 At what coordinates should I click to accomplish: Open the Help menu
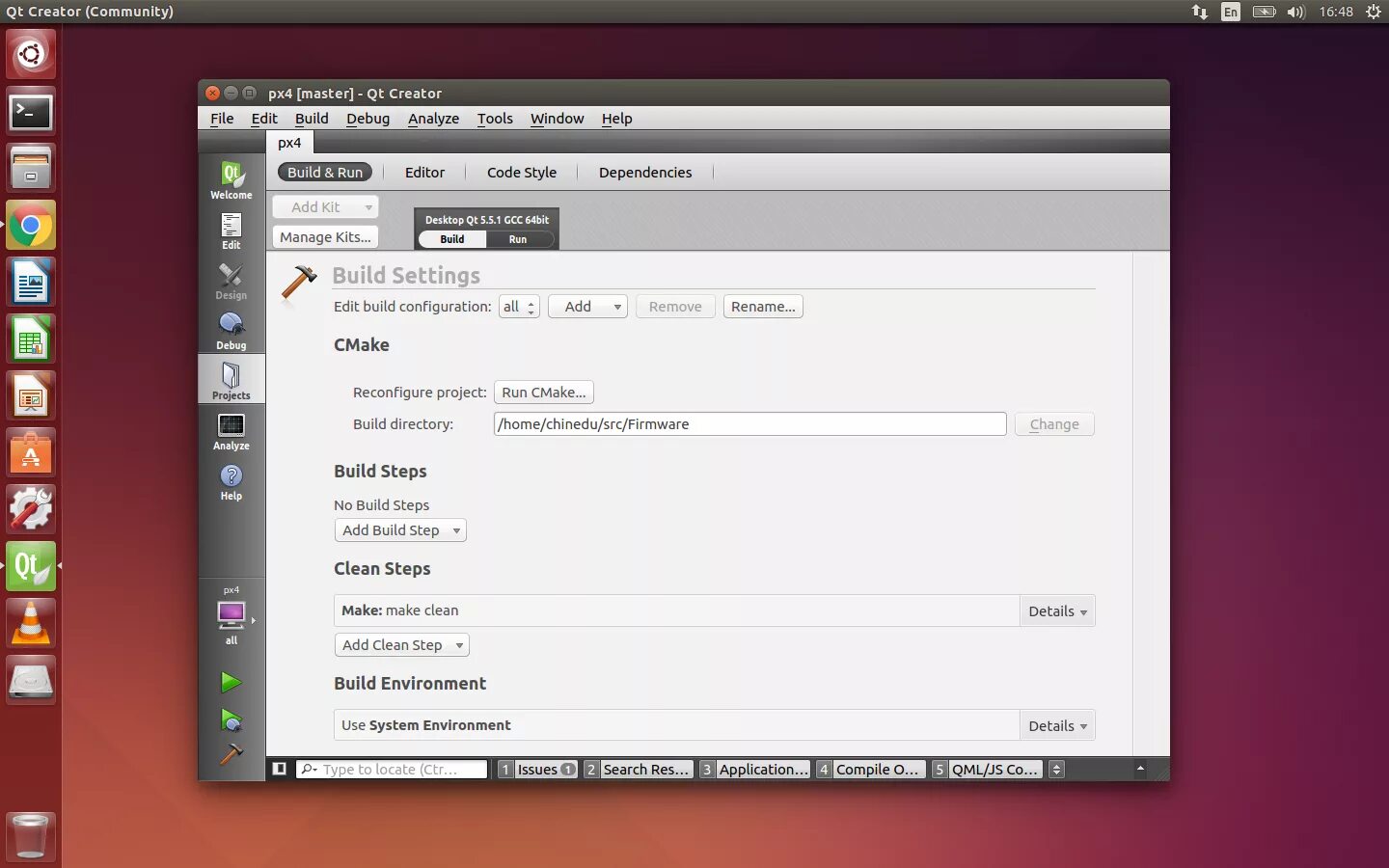[616, 119]
